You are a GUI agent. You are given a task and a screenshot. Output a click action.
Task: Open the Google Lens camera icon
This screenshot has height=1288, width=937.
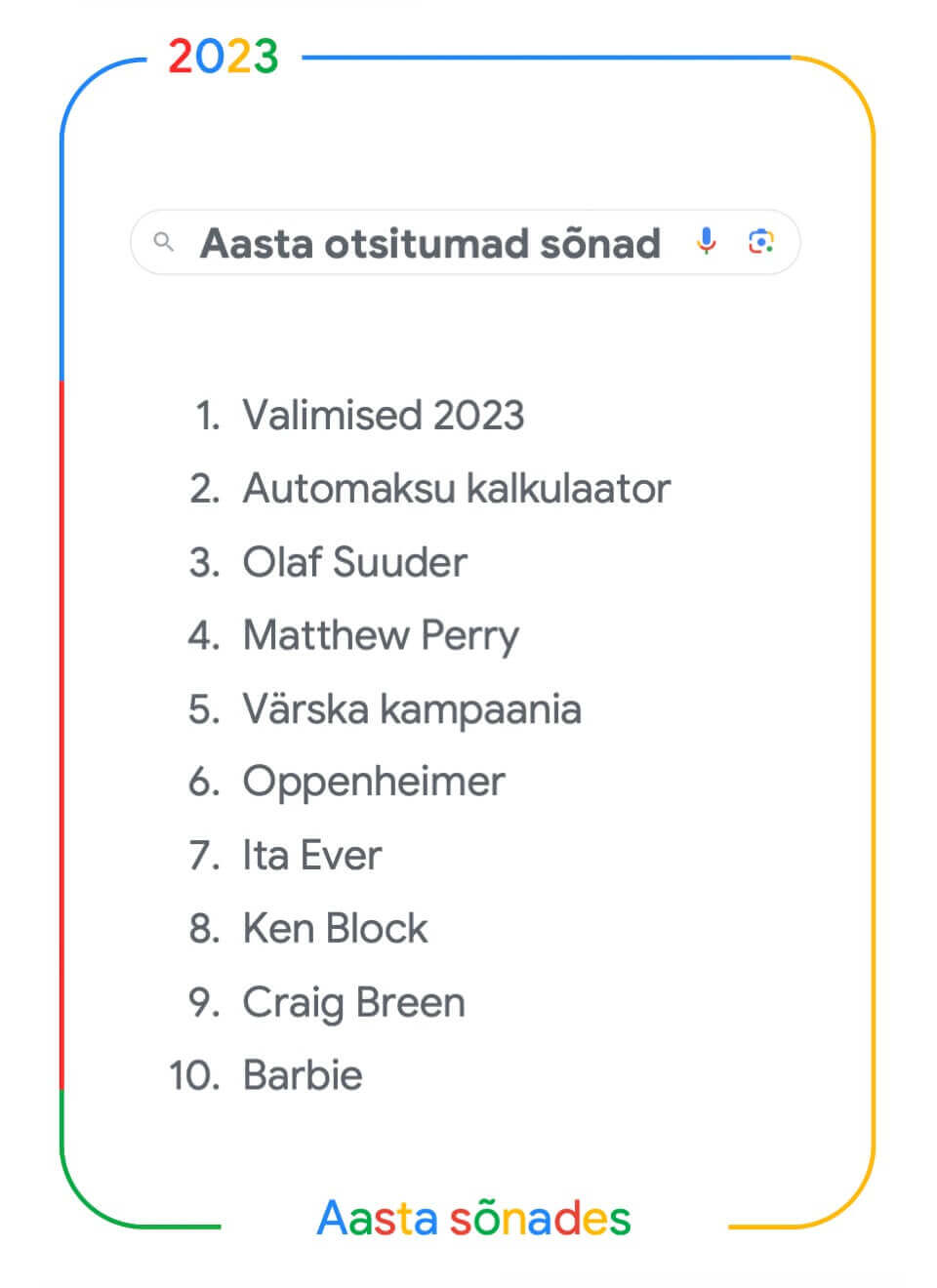pos(761,241)
